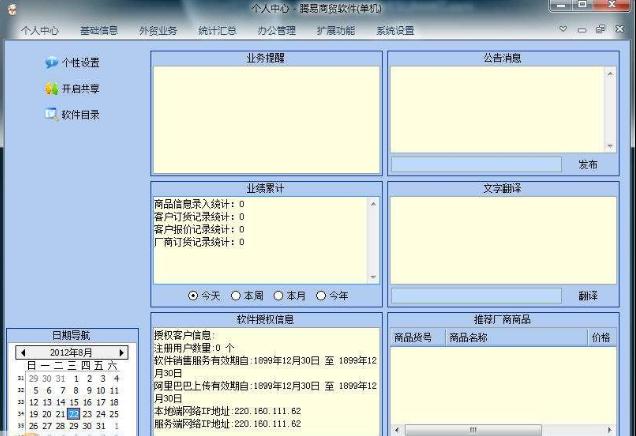The height and width of the screenshot is (436, 636).
Task: Open the 基础信息 menu
Action: tap(98, 31)
